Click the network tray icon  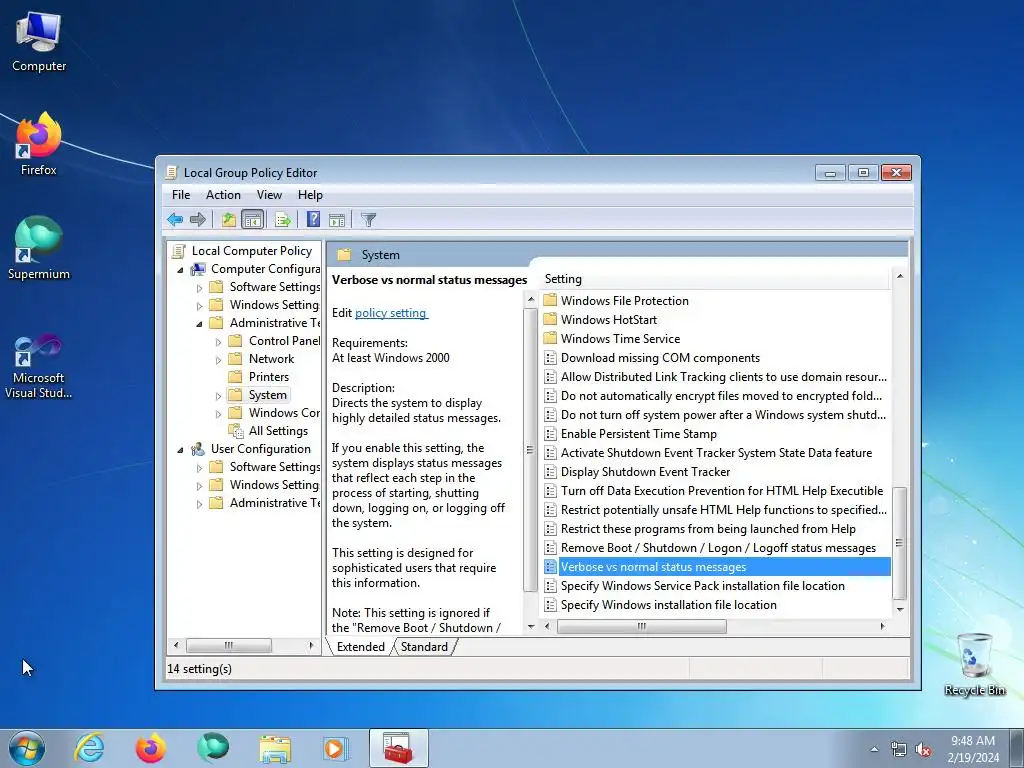(x=899, y=750)
